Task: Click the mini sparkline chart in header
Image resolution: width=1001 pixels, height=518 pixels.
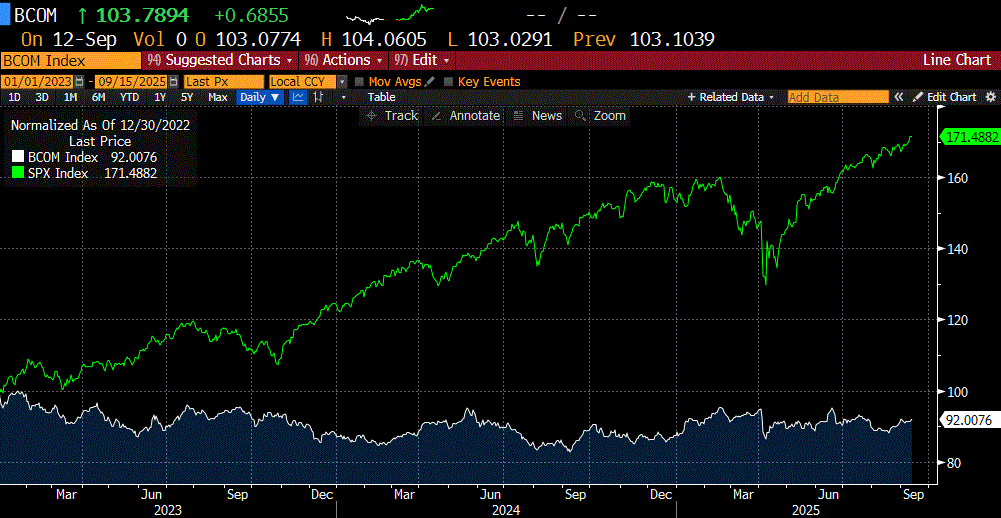Action: tap(390, 14)
